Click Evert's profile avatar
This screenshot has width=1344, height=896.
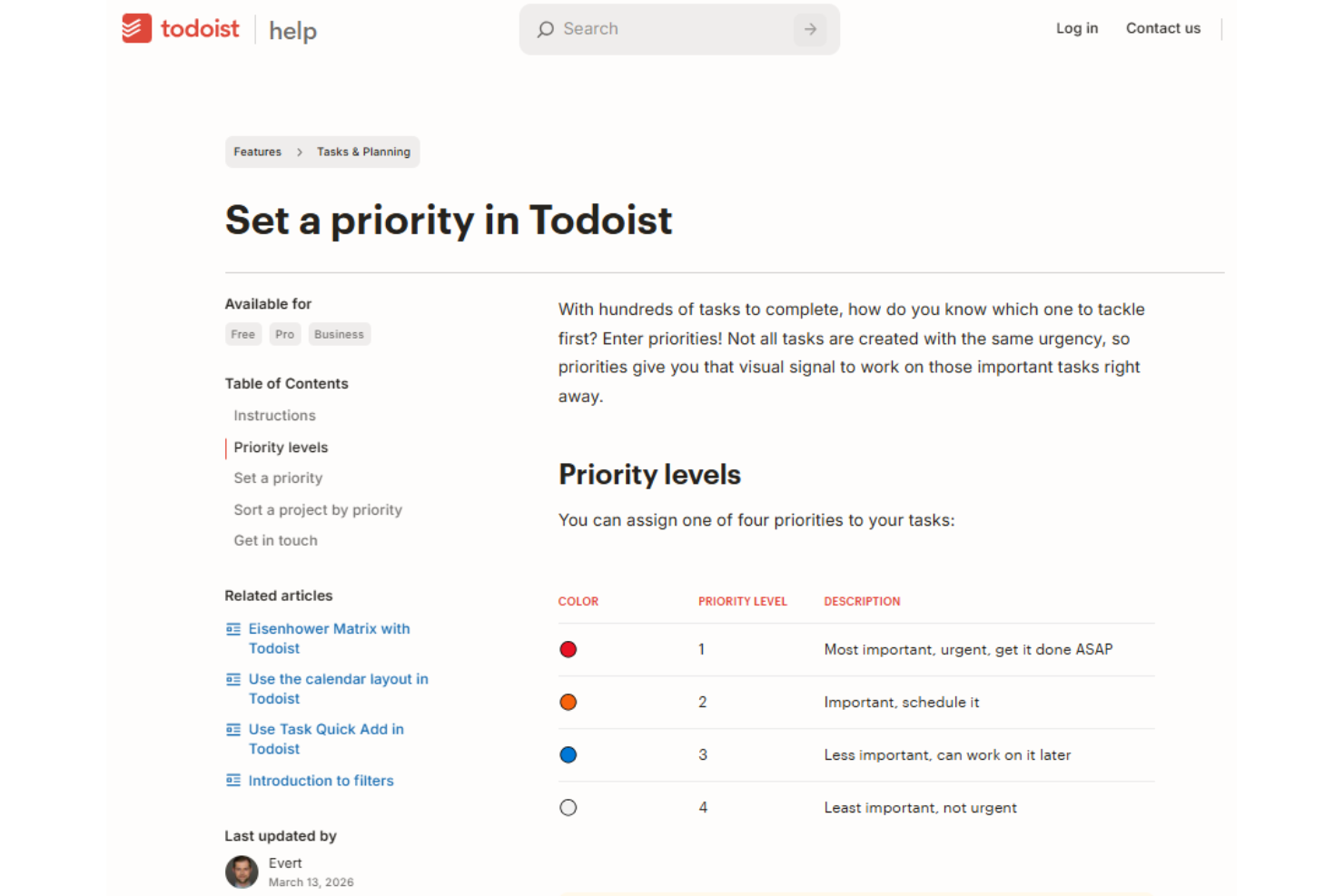coord(242,871)
